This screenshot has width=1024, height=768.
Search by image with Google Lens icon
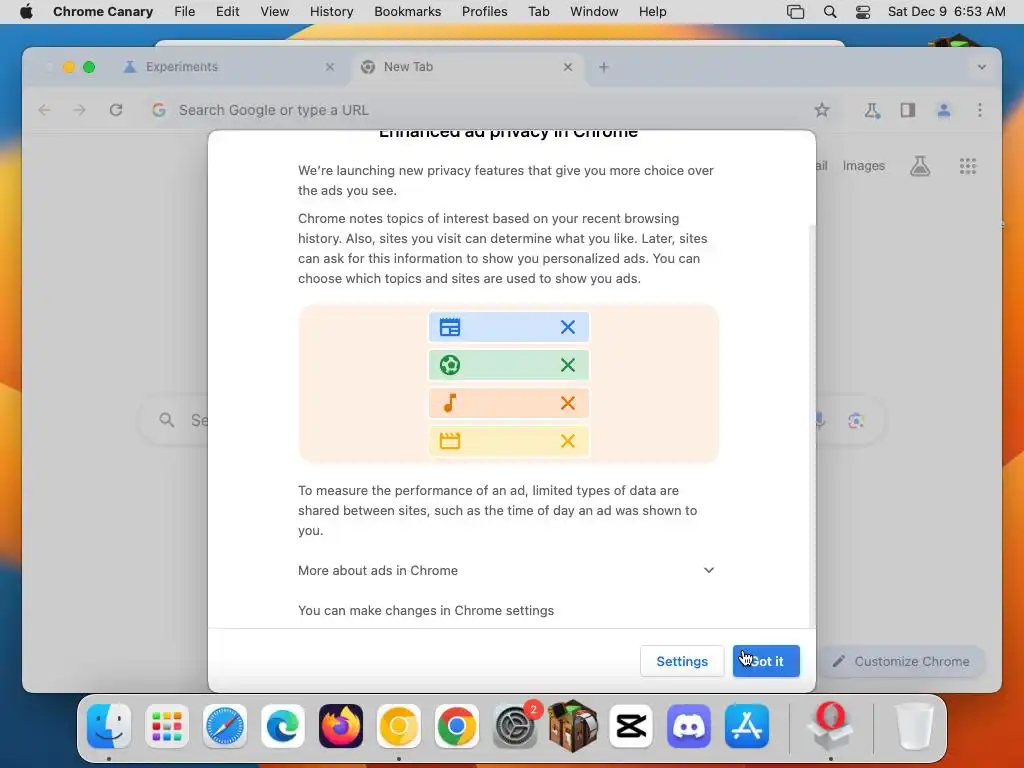(856, 421)
